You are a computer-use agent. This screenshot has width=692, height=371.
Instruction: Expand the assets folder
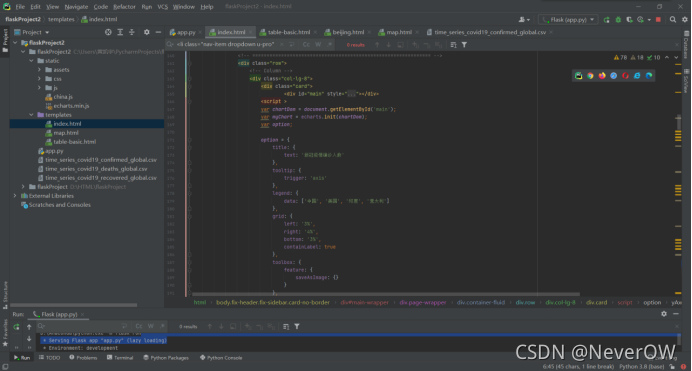(39, 70)
